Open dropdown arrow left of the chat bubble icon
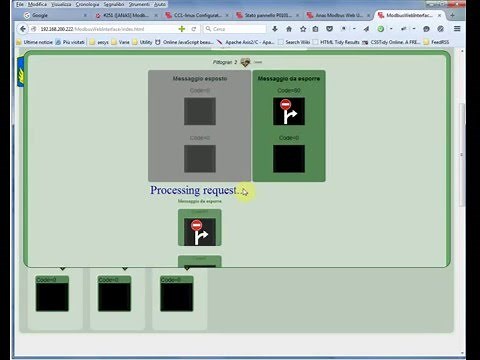480x360 pixels. click(414, 29)
